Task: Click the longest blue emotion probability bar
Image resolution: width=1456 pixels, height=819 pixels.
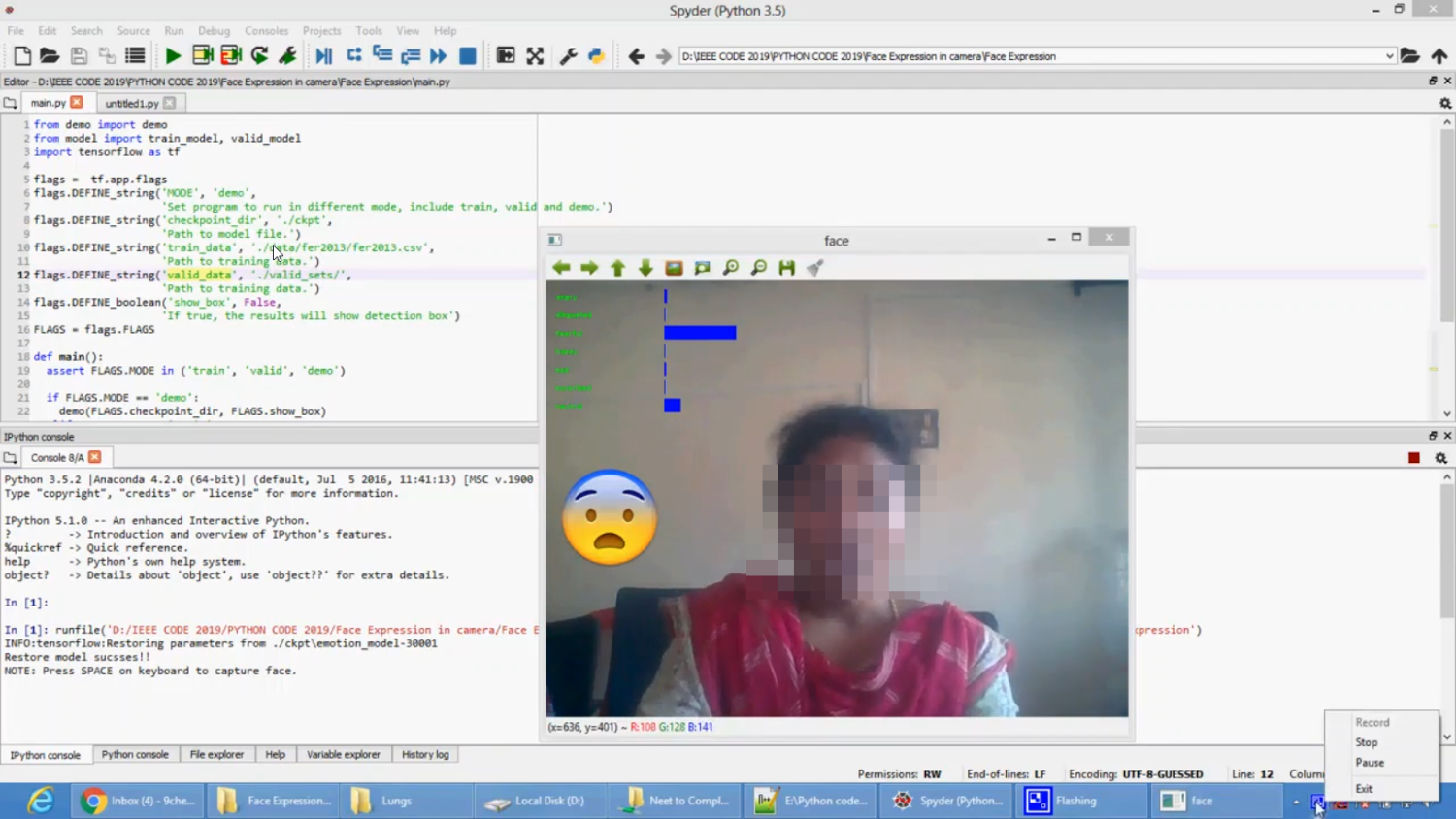Action: pyautogui.click(x=699, y=332)
